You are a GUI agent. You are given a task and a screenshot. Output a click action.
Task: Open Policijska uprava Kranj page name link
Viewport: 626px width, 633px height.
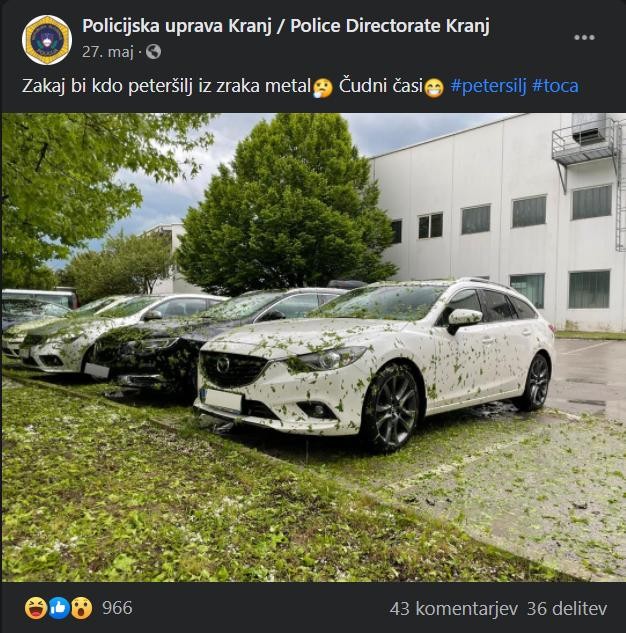tap(286, 26)
